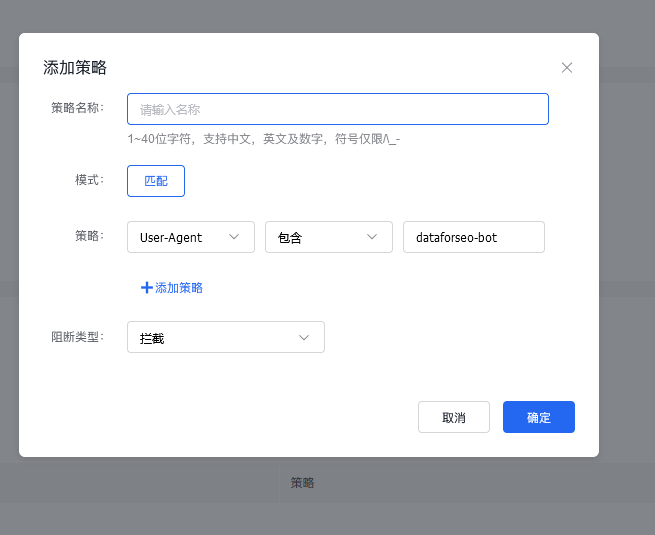
Task: Click the chevron in the 拦截 dropdown
Action: pos(304,337)
